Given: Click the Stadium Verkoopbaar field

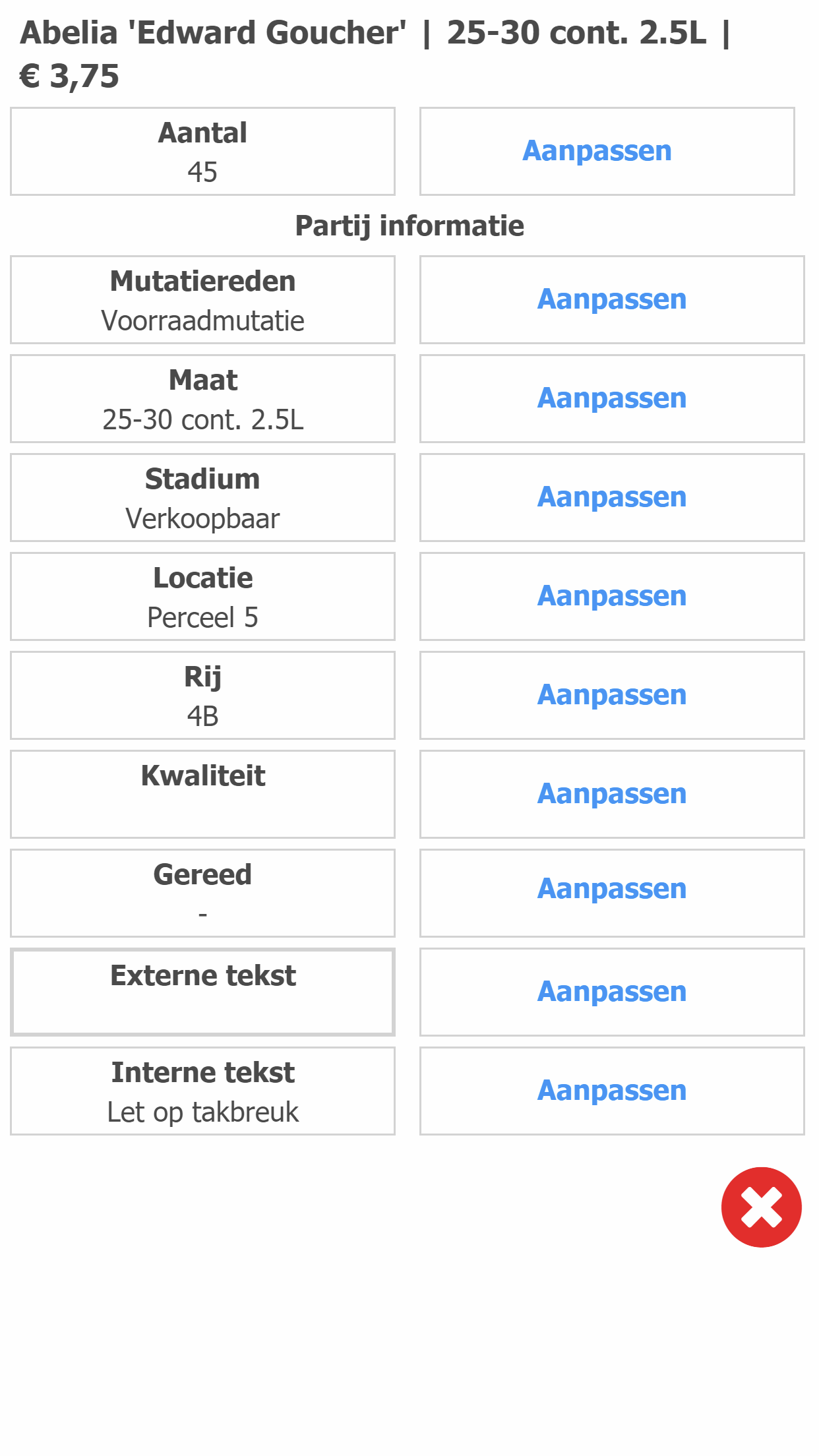Looking at the screenshot, I should coord(202,497).
